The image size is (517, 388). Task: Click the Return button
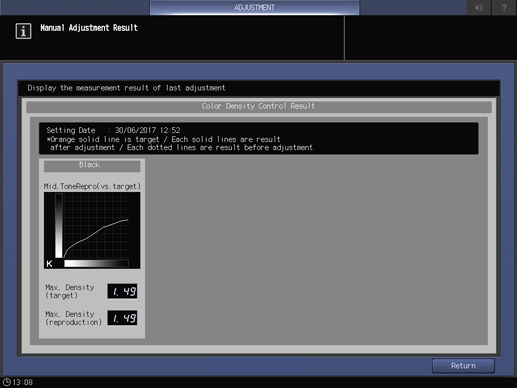[463, 366]
